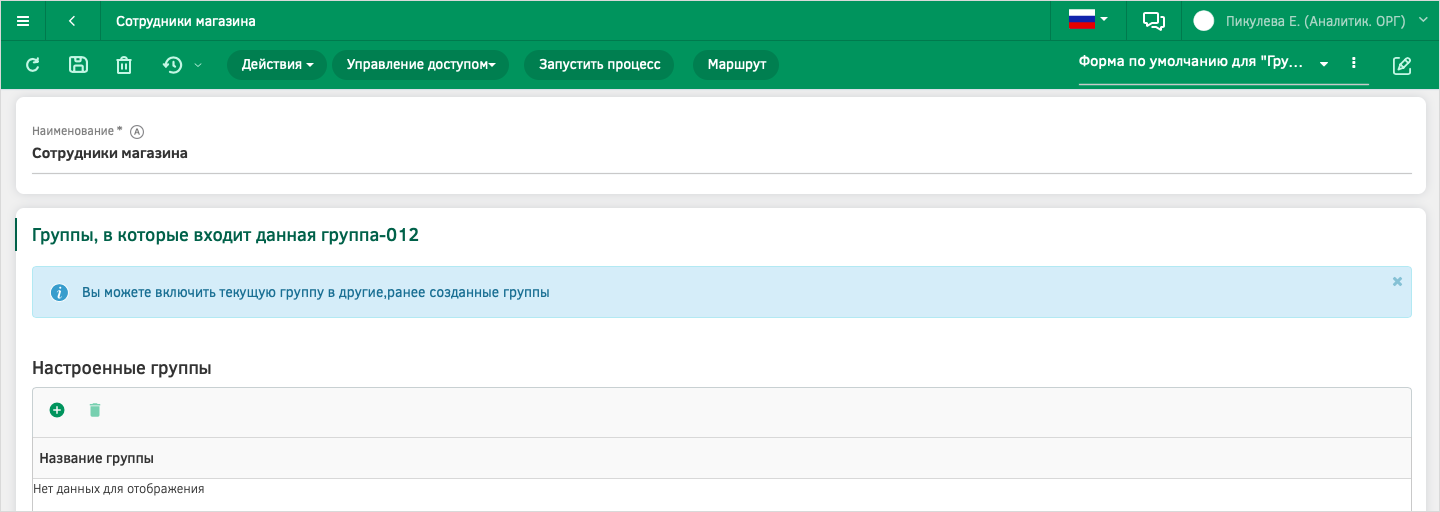Open the Действия dropdown menu
The height and width of the screenshot is (512, 1440).
pos(277,65)
